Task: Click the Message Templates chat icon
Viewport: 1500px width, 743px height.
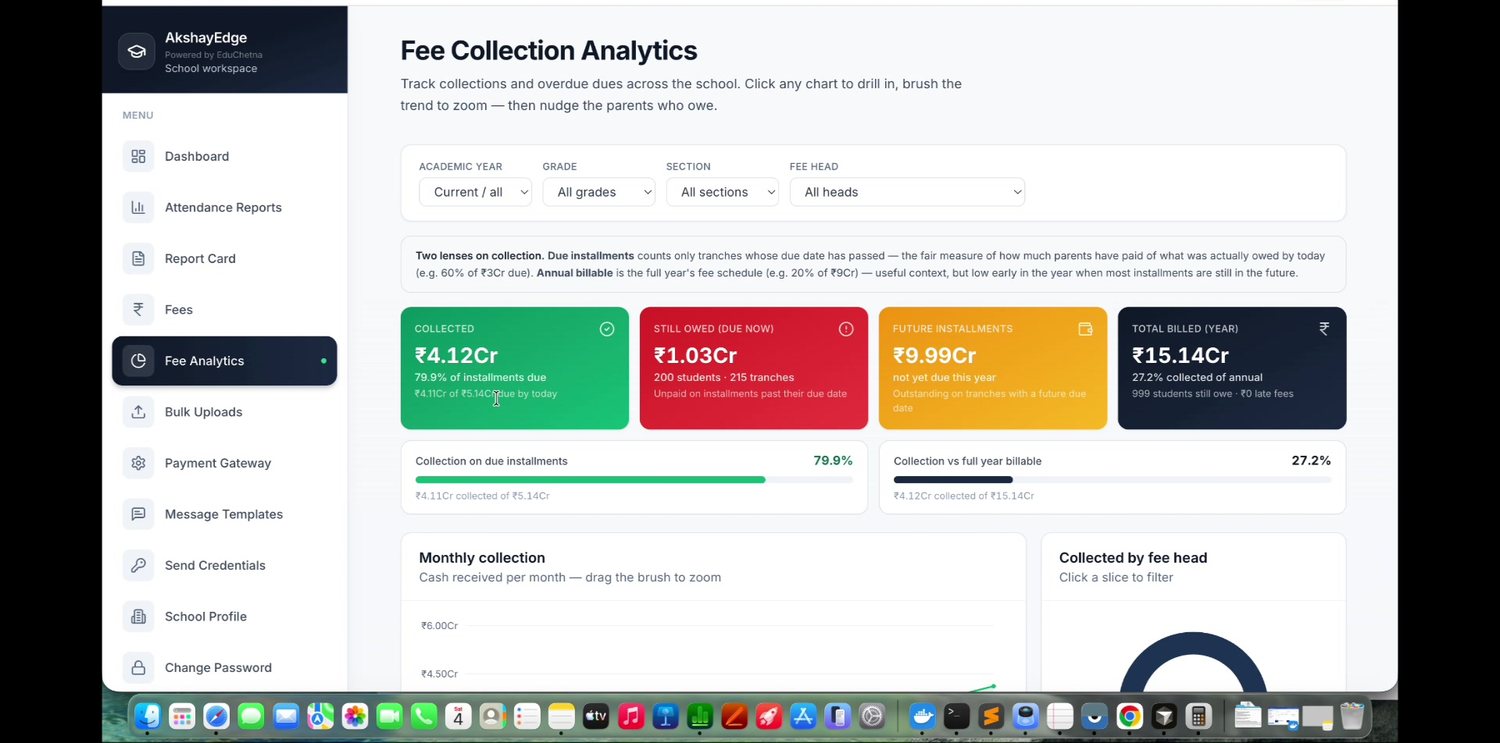Action: [x=138, y=513]
